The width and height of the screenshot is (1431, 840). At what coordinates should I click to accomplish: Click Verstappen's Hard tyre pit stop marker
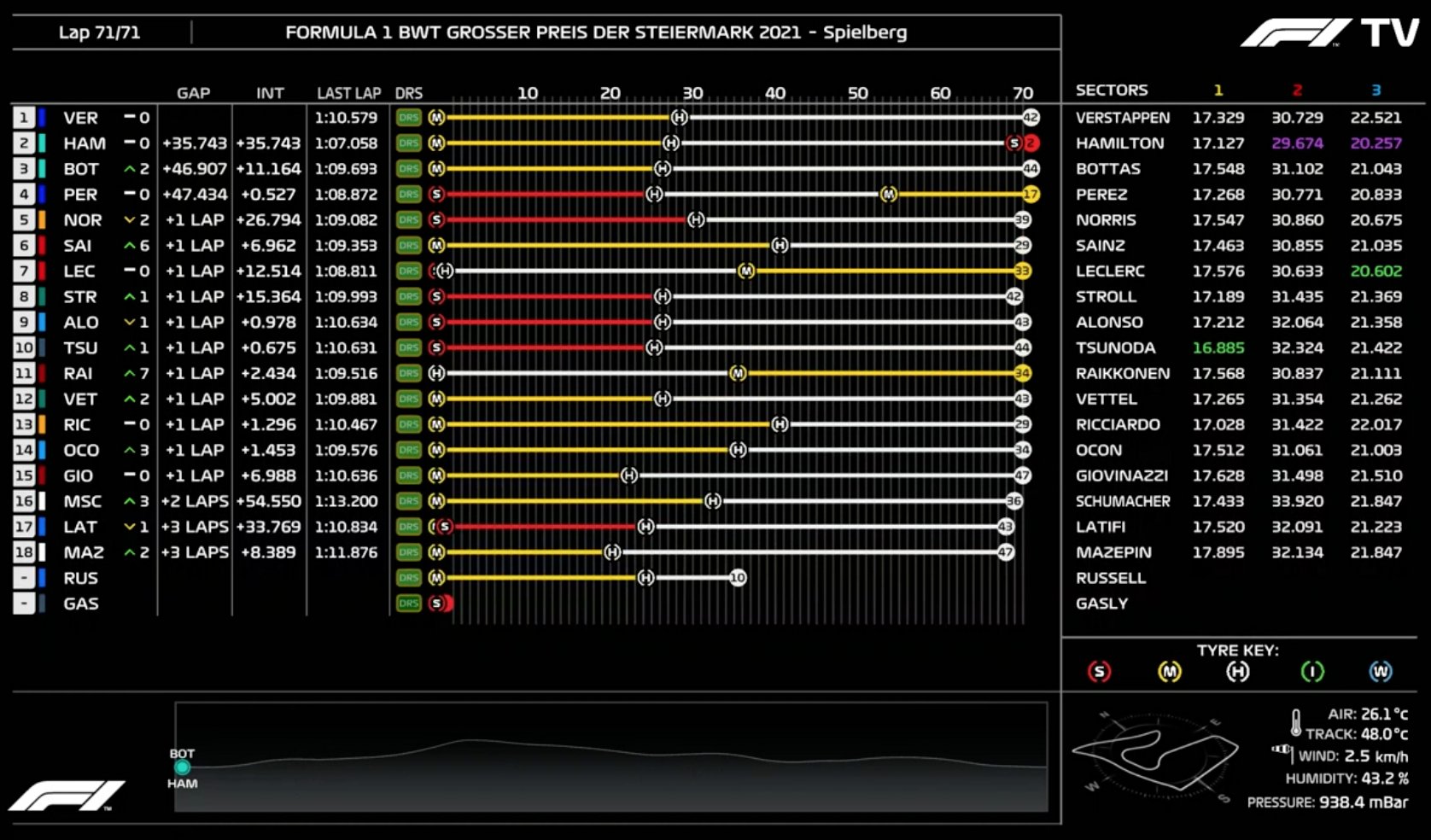[x=680, y=118]
